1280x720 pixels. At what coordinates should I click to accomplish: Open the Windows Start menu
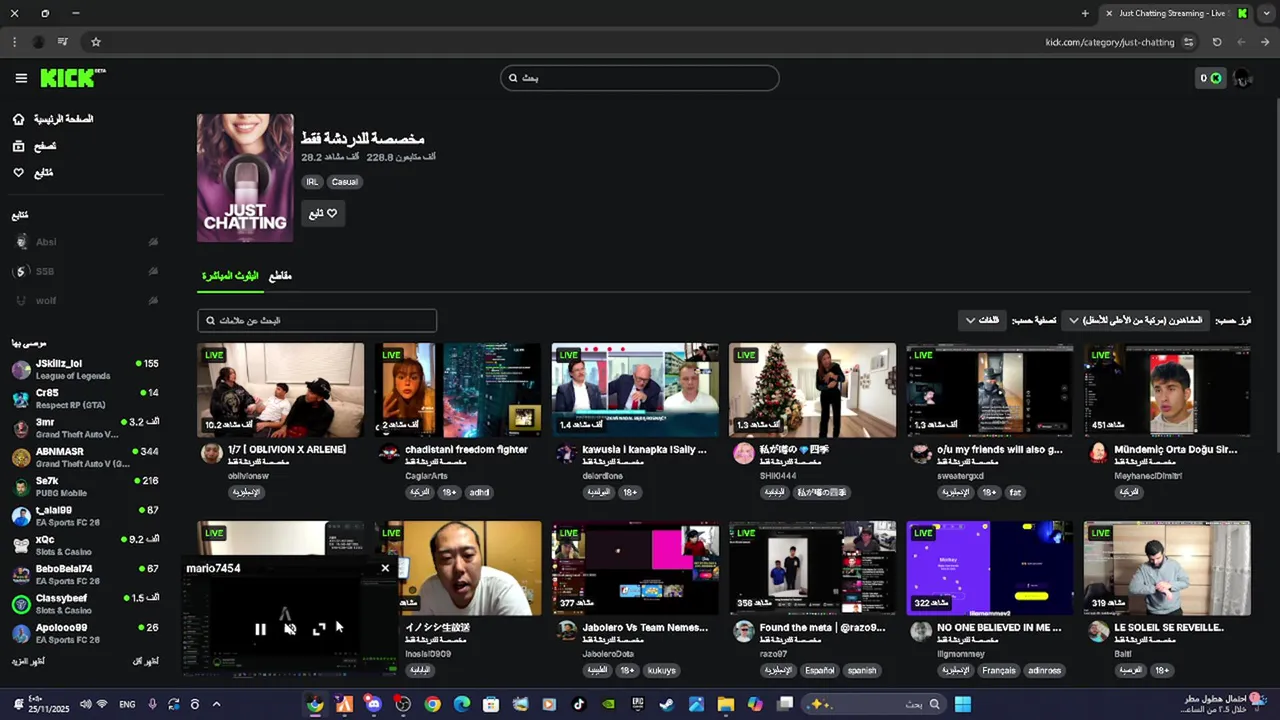click(x=963, y=705)
